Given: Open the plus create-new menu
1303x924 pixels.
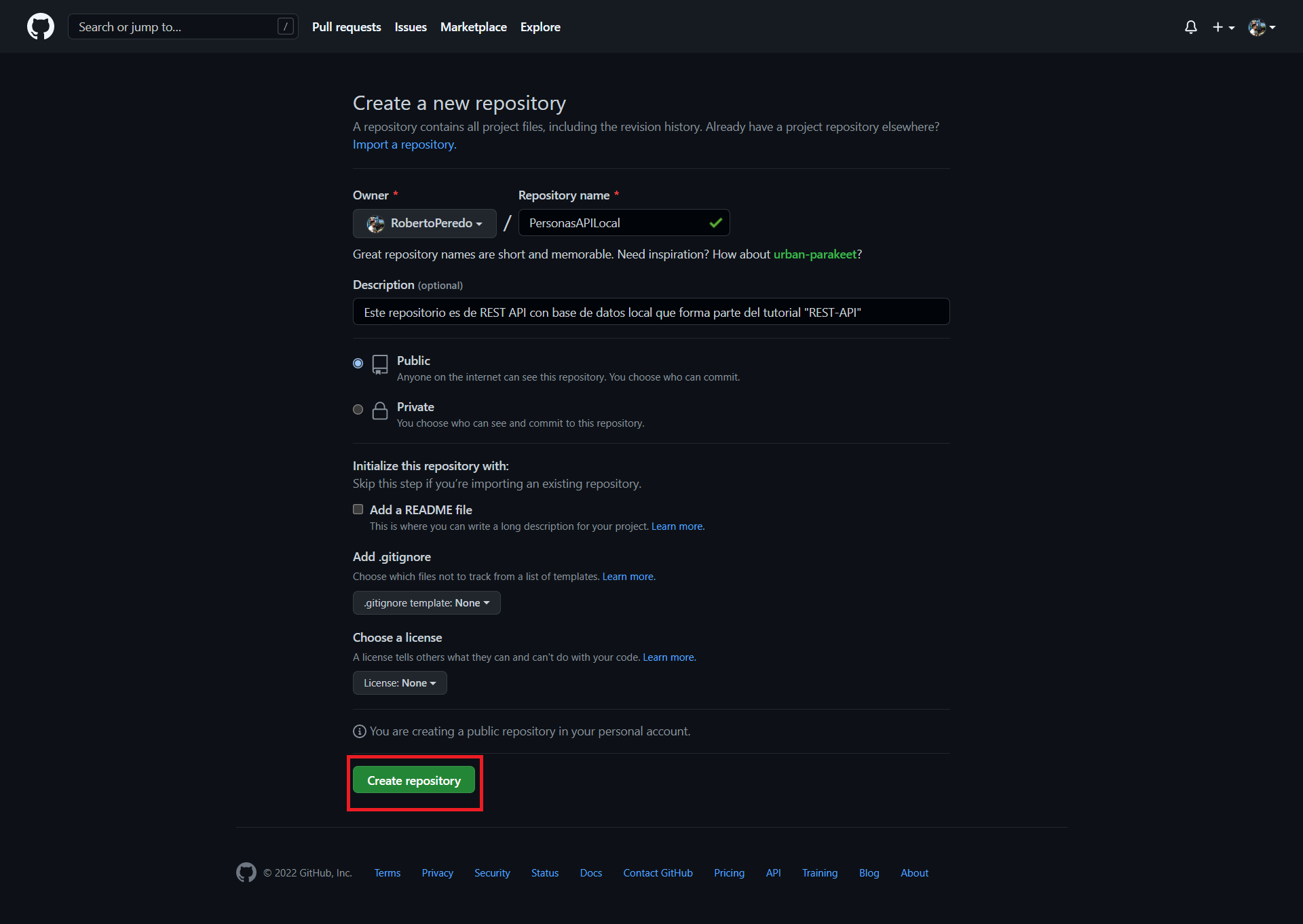Looking at the screenshot, I should (x=1224, y=27).
